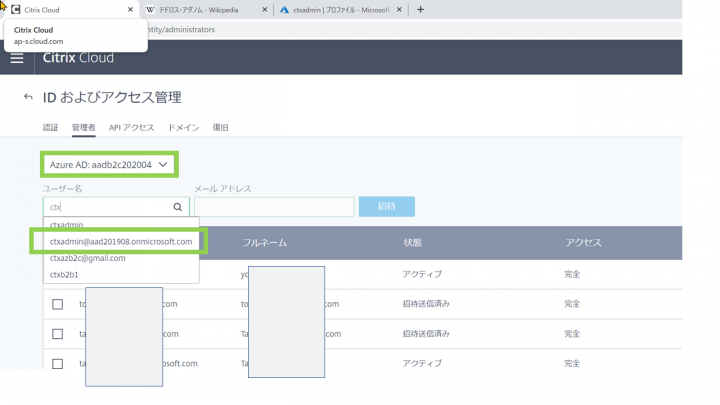Click the Wikipedia tab favicon

click(x=150, y=10)
